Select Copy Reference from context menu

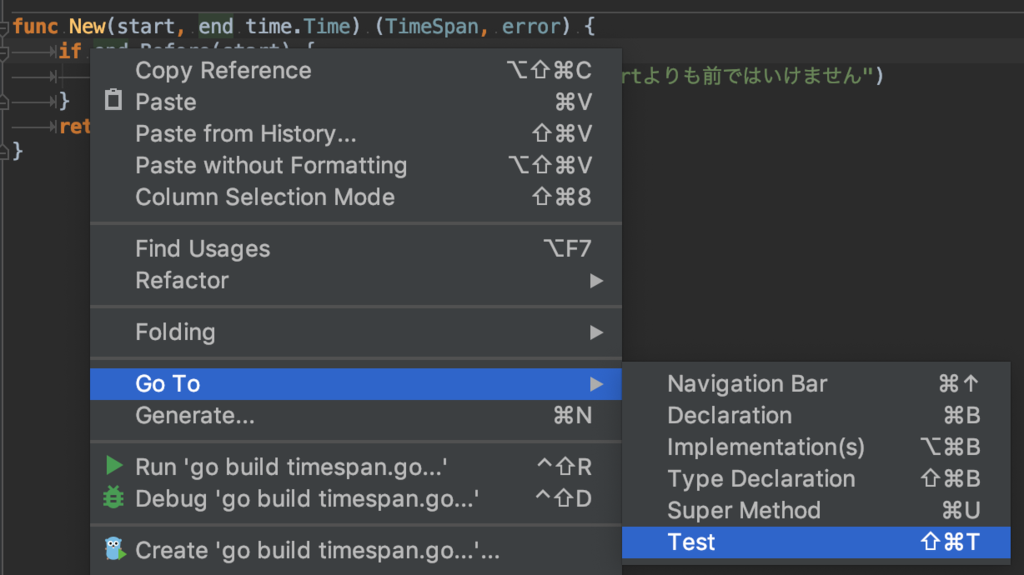(223, 70)
